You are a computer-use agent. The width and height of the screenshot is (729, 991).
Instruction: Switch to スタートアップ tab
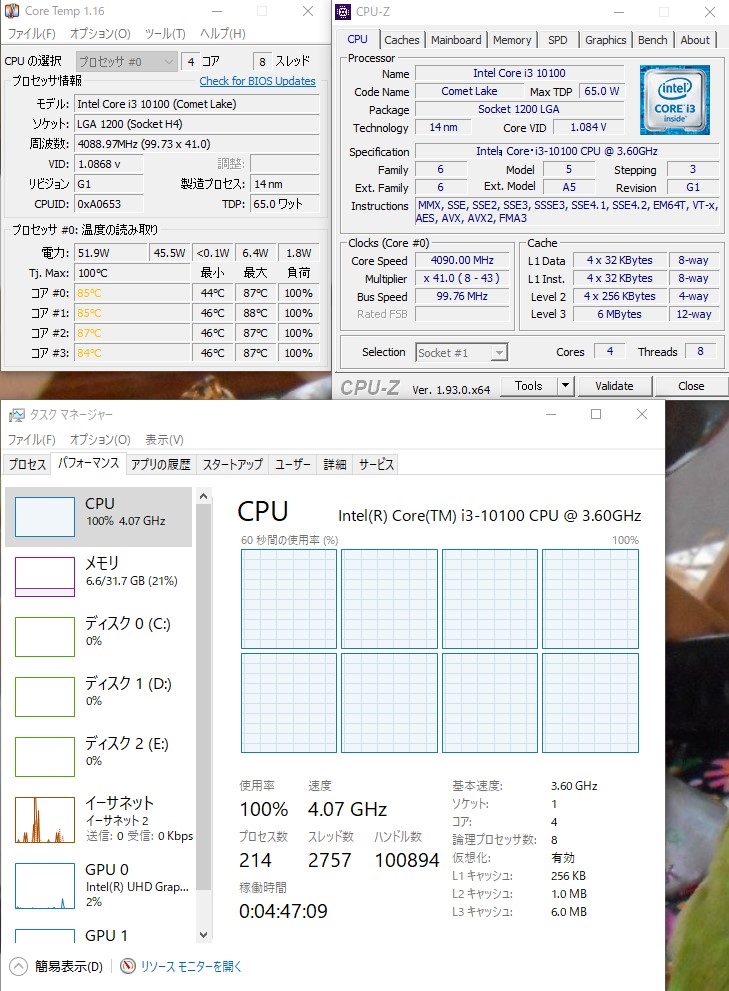coord(232,465)
